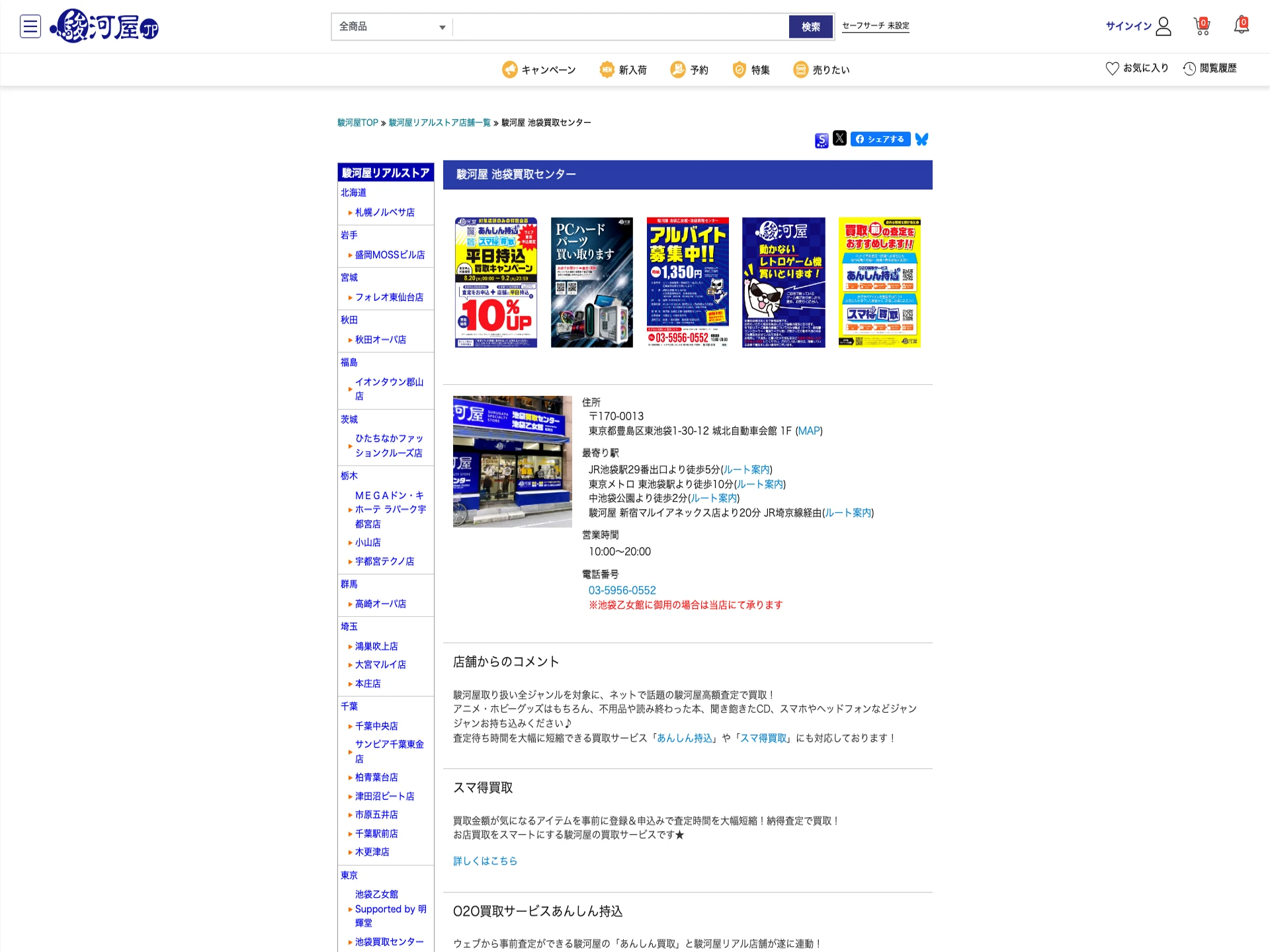Image resolution: width=1270 pixels, height=952 pixels.
Task: Open the storefront photo
Action: 513,461
